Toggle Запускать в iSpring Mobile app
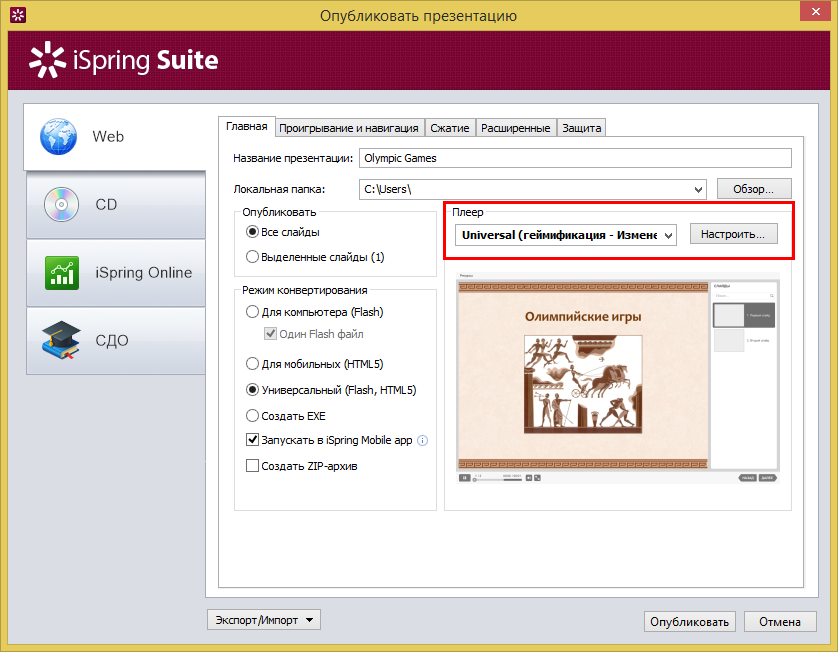 point(252,440)
